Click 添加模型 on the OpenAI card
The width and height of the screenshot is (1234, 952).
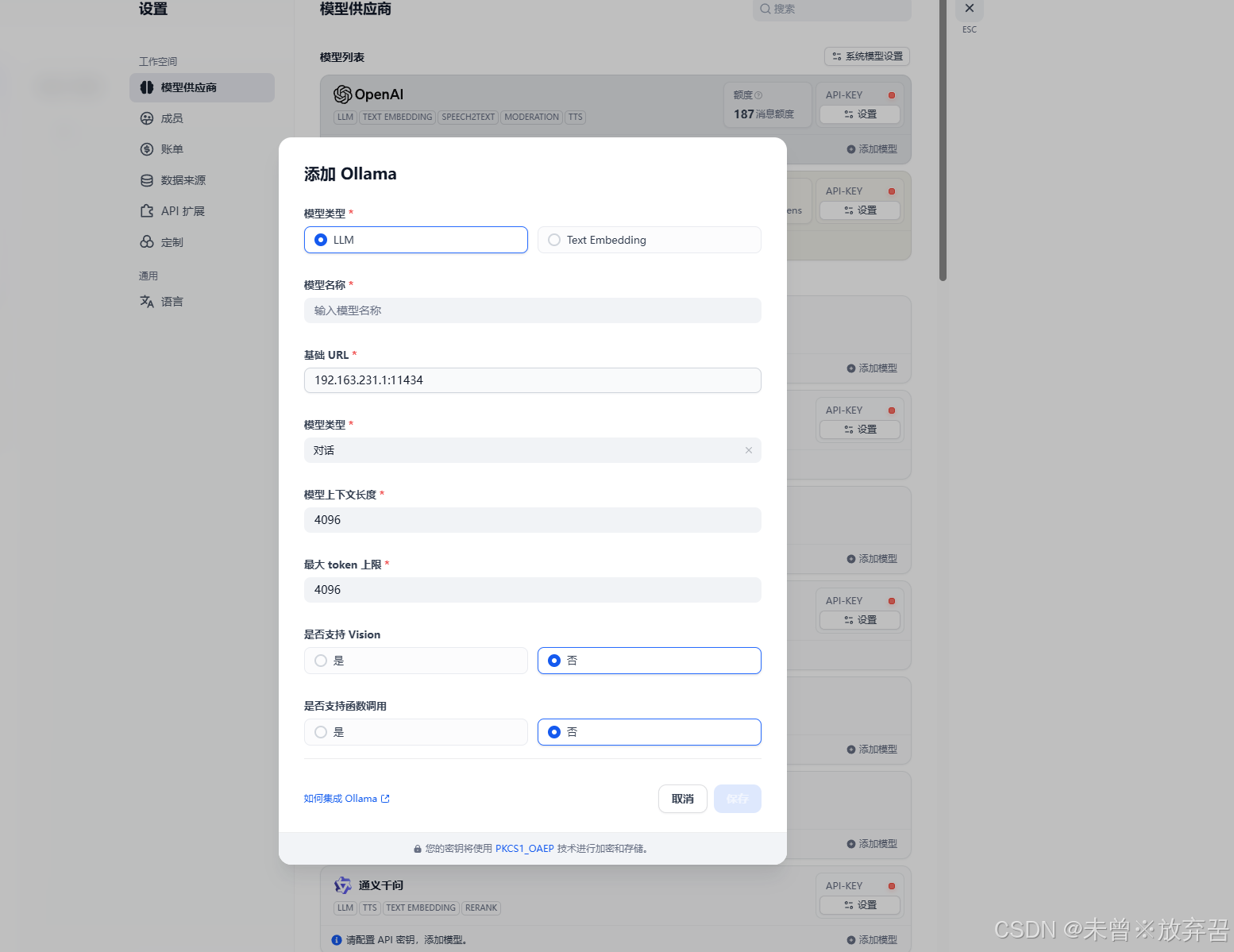[x=872, y=149]
